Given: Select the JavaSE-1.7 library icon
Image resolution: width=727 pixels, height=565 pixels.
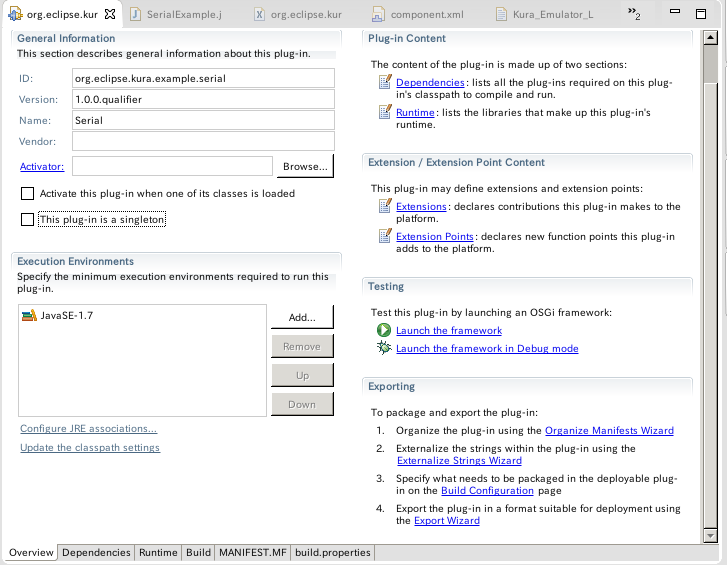Looking at the screenshot, I should [29, 316].
